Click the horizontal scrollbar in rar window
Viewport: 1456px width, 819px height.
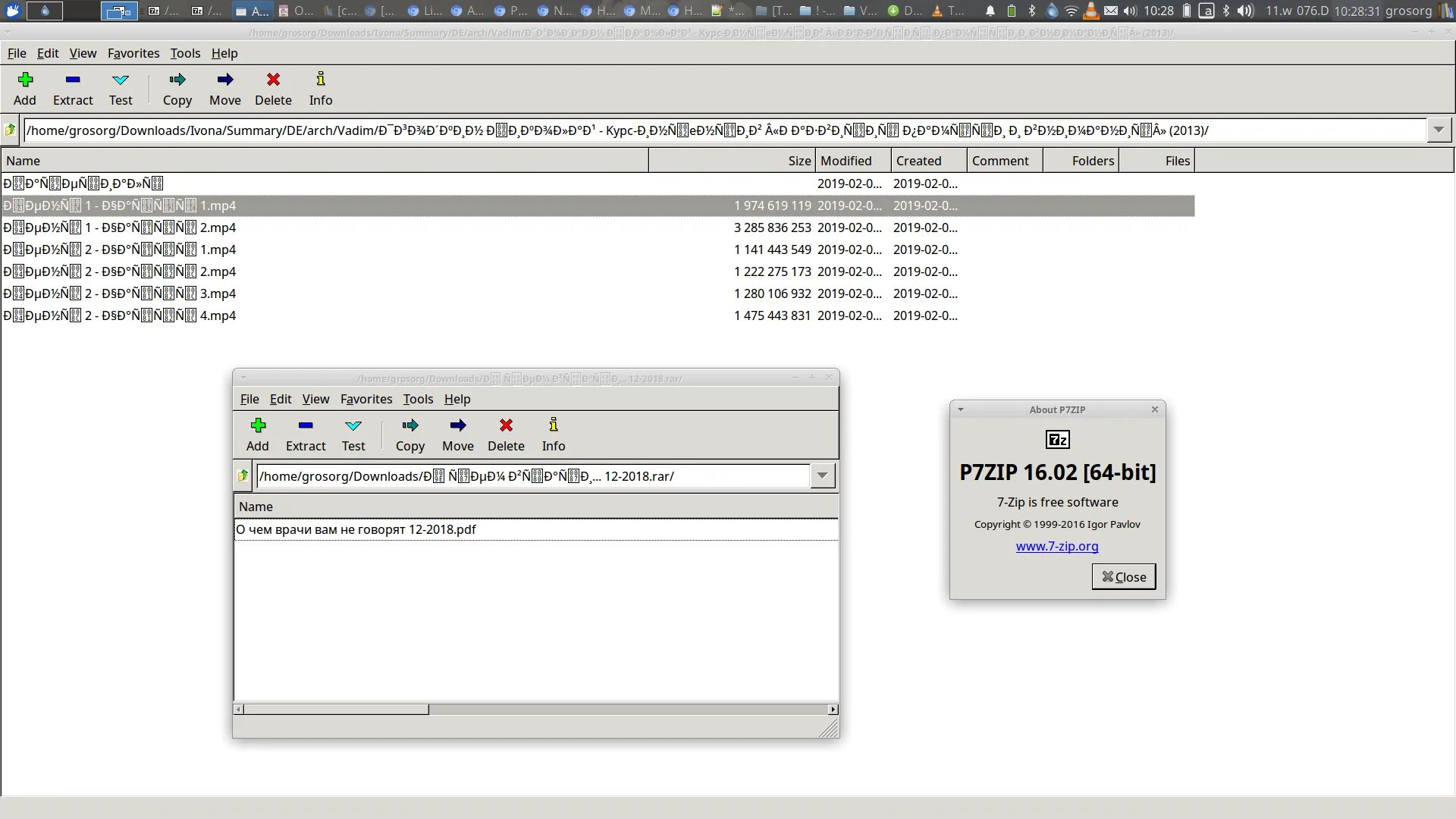pos(336,710)
